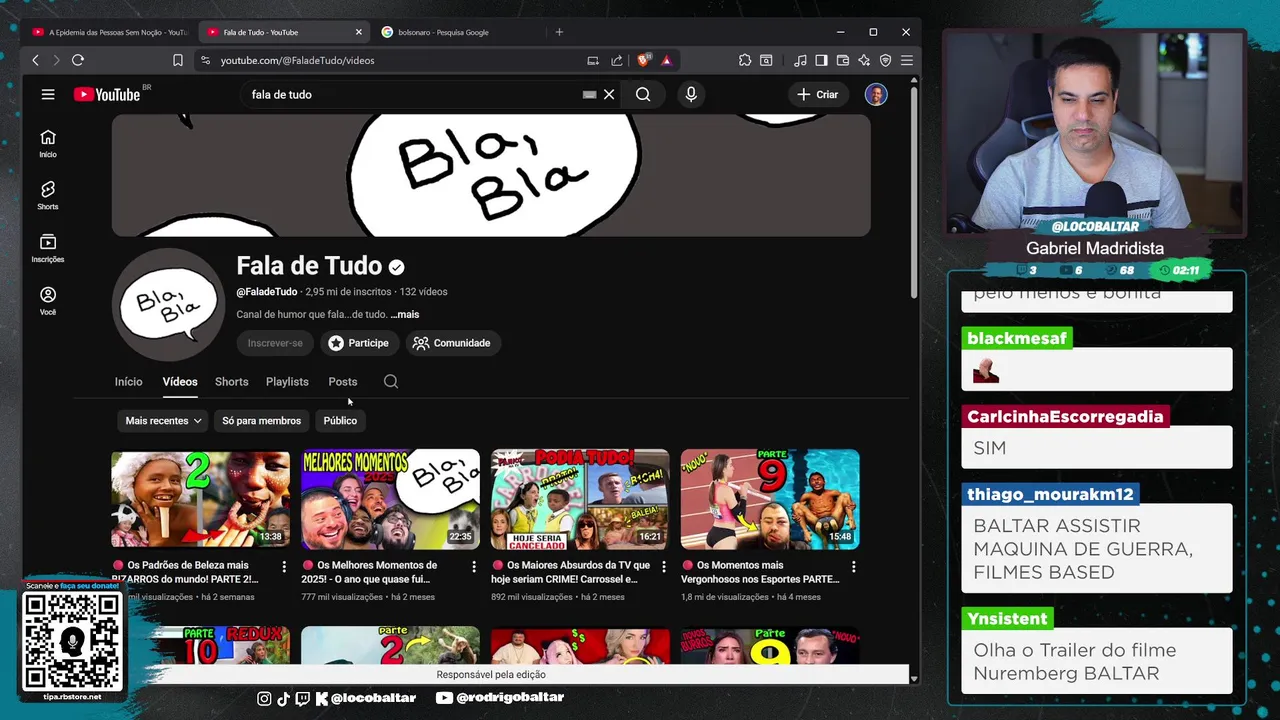Search within the channel using magnifier icon
Screen dimensions: 1280x720
point(391,381)
